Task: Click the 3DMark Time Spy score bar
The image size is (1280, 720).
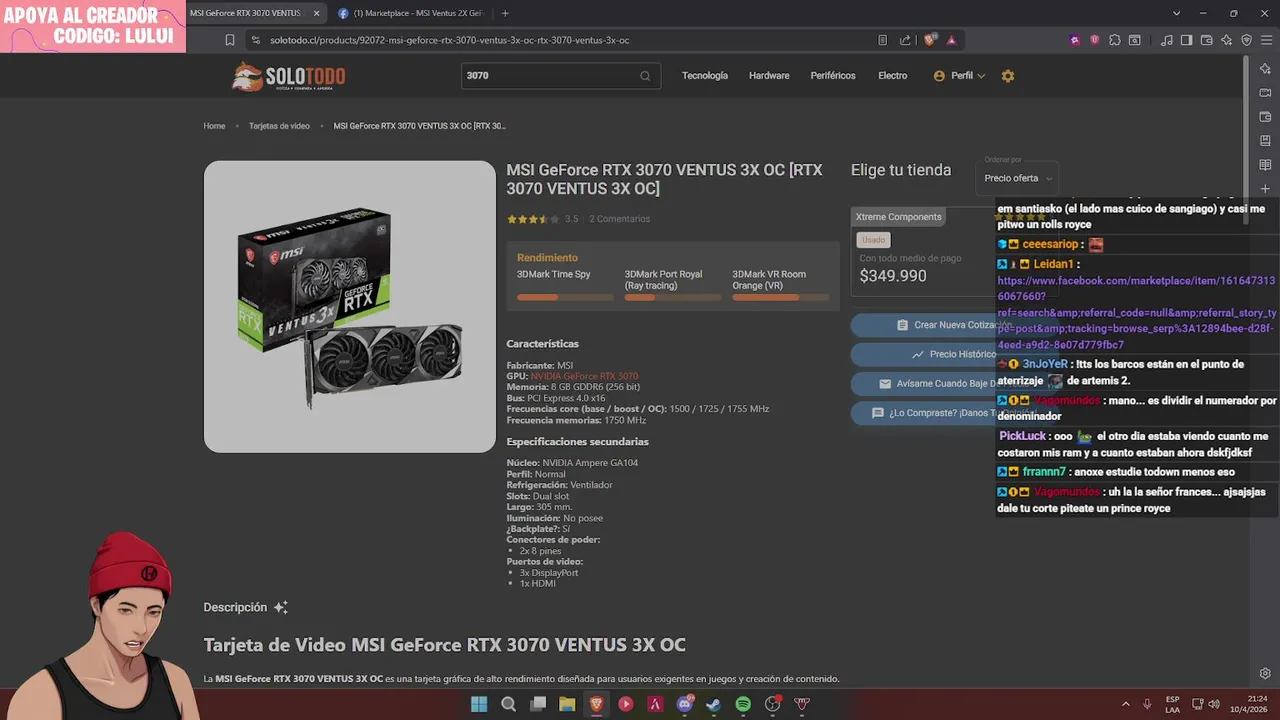Action: point(565,297)
